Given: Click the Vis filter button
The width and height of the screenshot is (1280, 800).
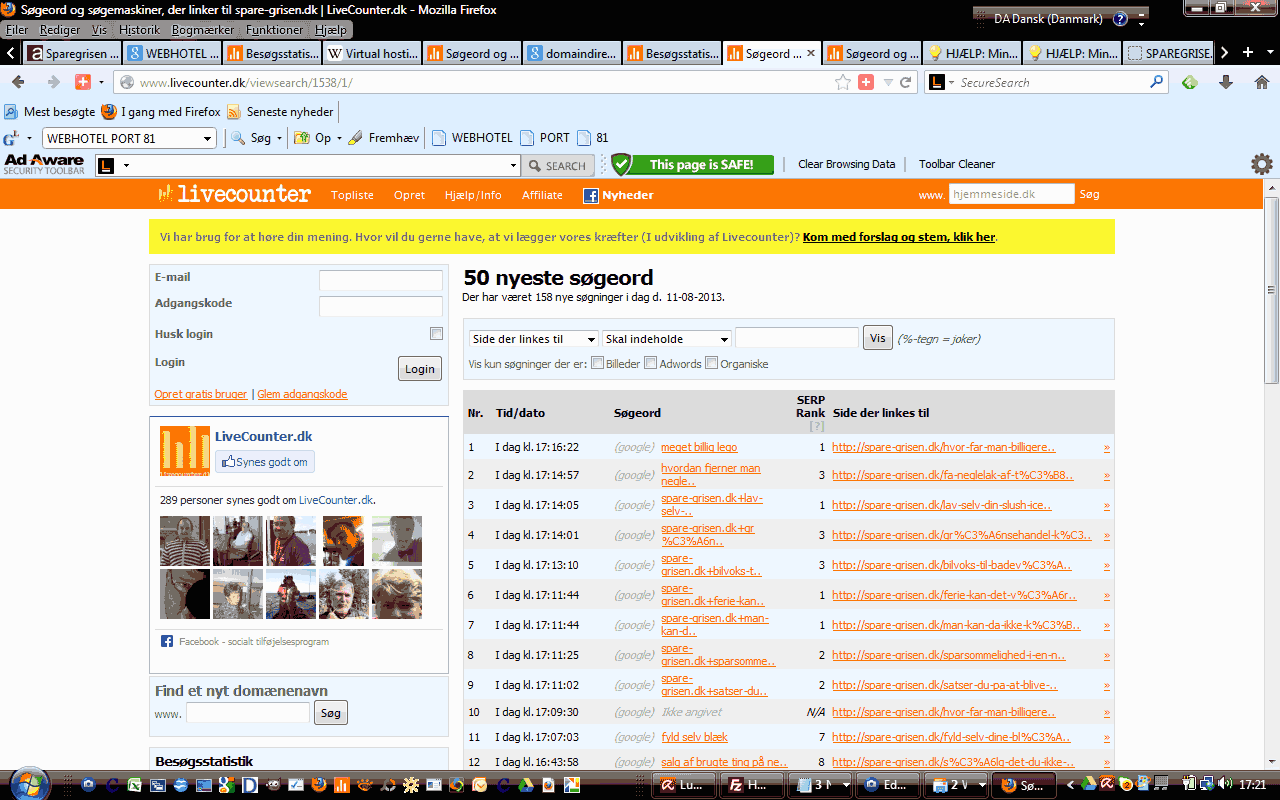Looking at the screenshot, I should pos(878,338).
